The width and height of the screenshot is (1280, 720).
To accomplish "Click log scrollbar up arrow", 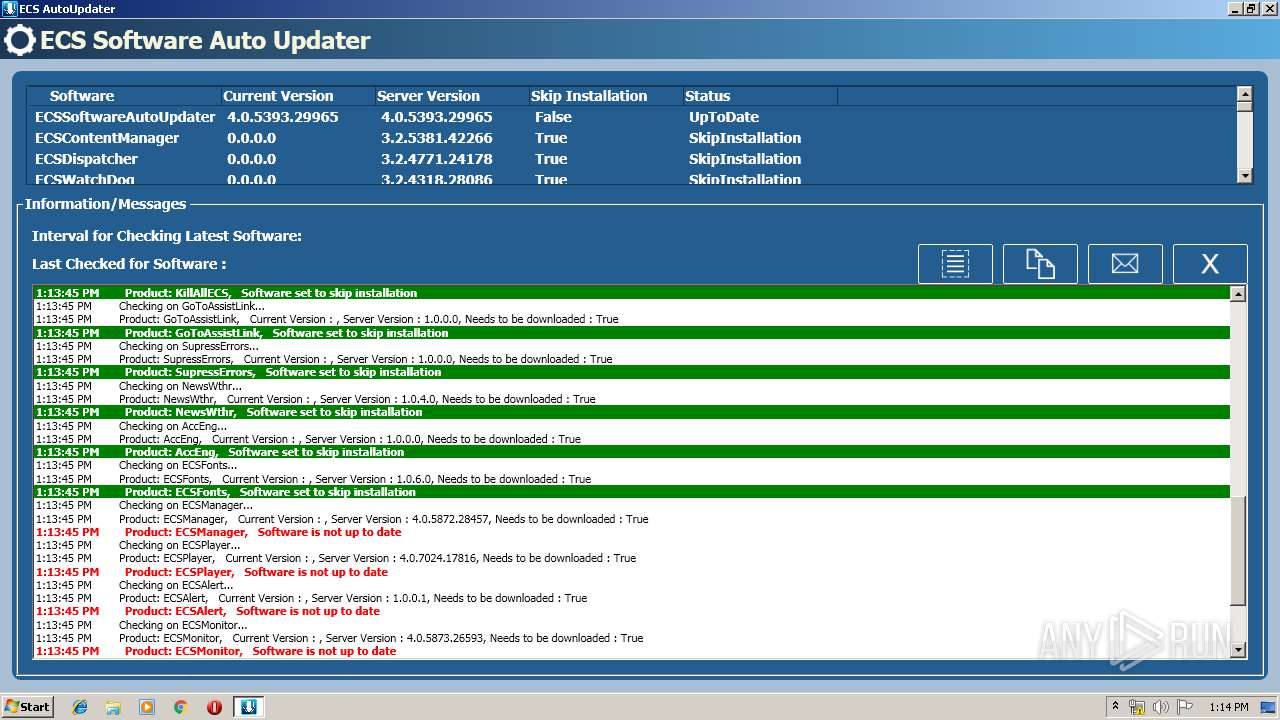I will (x=1238, y=294).
